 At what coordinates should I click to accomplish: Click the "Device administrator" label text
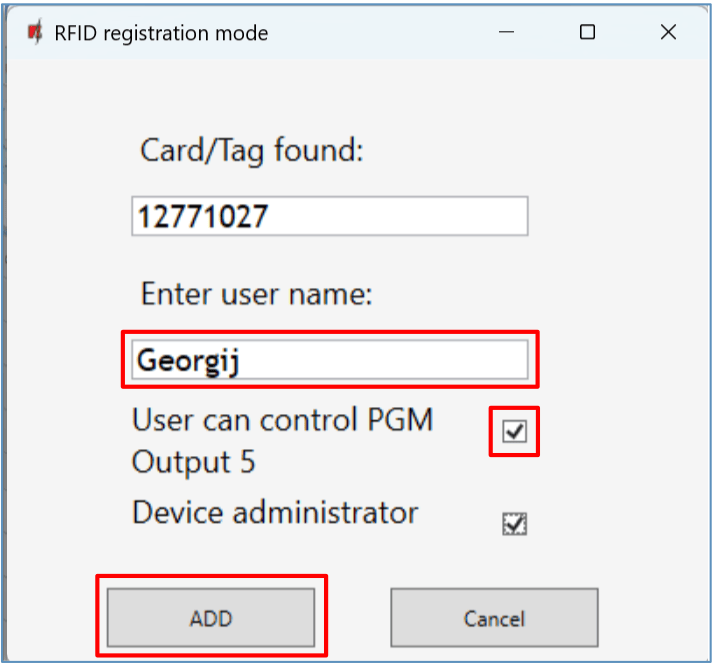(x=275, y=513)
